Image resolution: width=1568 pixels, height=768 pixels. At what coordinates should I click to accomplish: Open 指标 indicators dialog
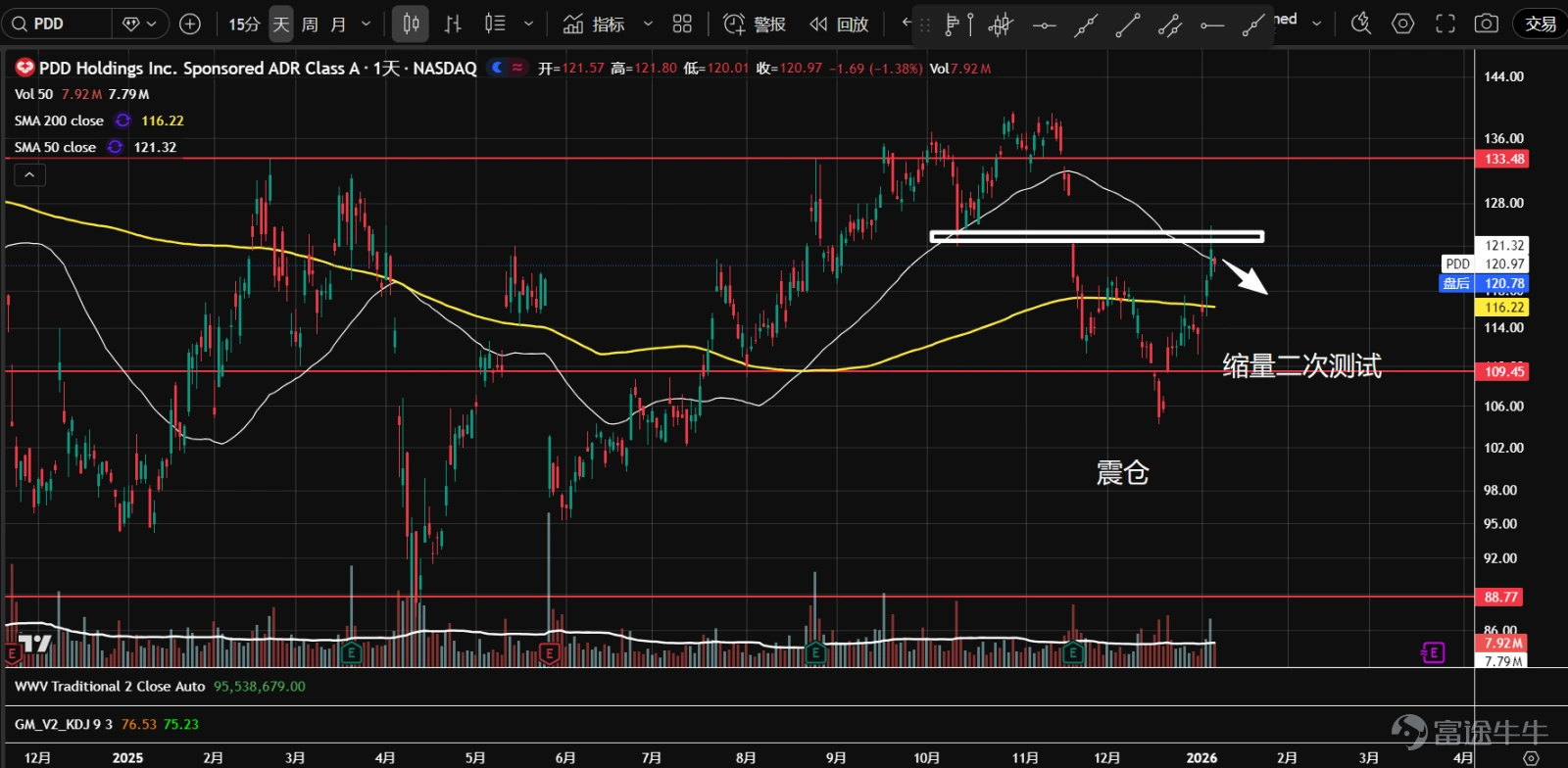pos(595,24)
